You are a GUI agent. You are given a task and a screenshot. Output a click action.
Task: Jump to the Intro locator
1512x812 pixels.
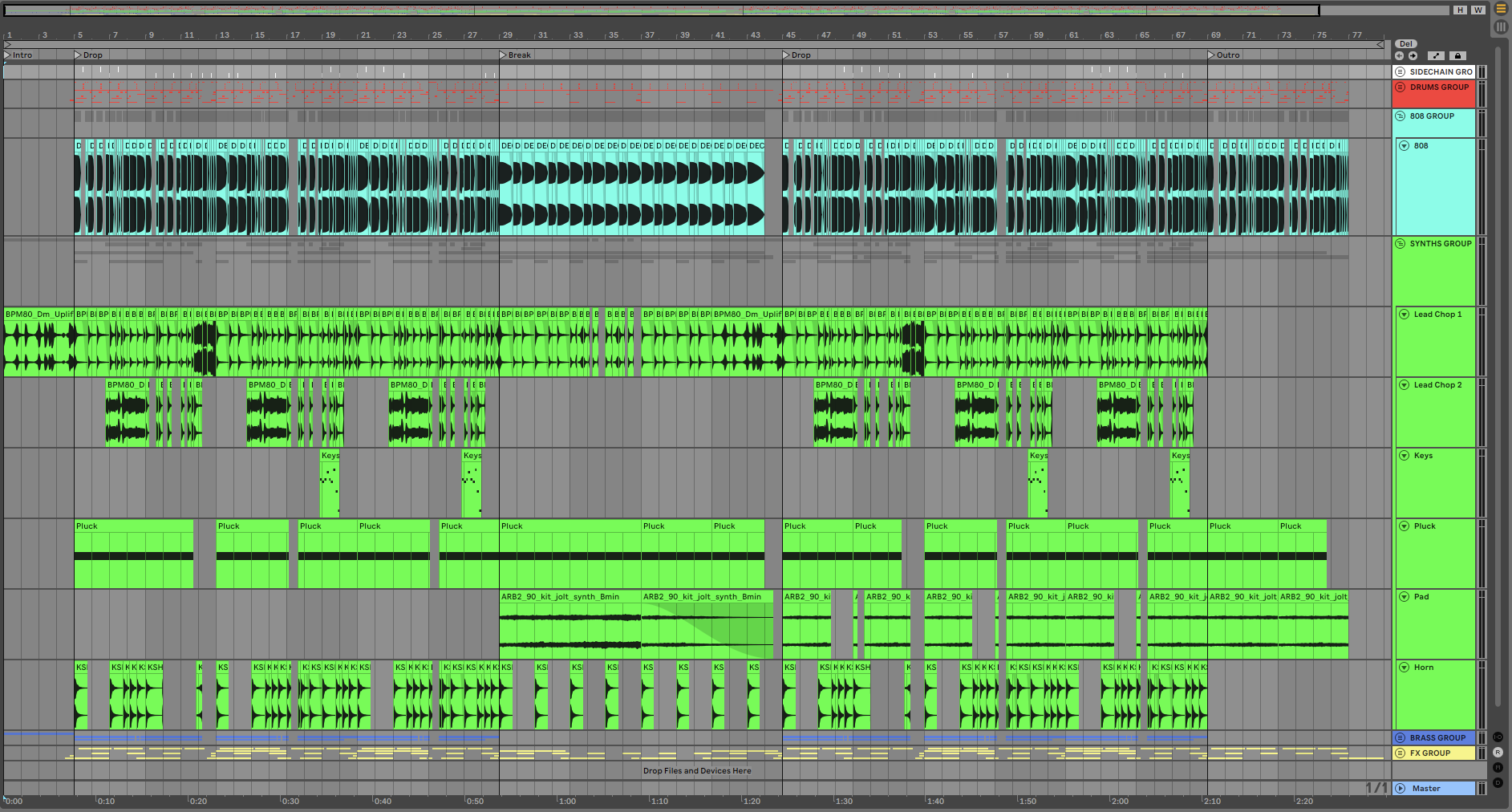coord(18,55)
